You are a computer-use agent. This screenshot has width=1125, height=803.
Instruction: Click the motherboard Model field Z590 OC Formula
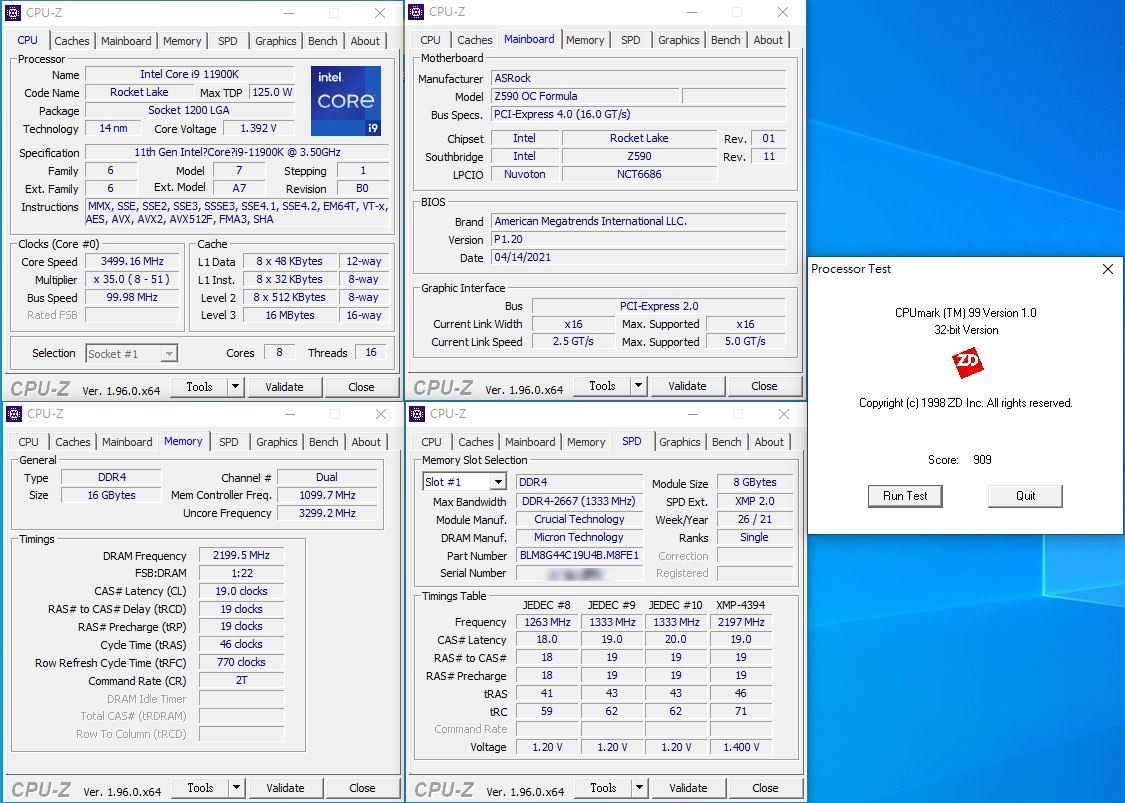(585, 96)
